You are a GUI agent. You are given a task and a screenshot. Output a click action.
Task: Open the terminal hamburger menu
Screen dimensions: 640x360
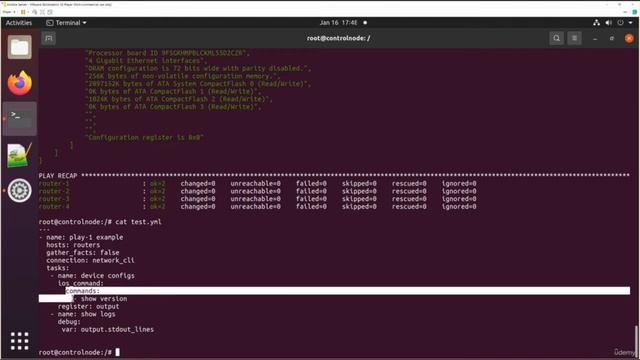[574, 38]
